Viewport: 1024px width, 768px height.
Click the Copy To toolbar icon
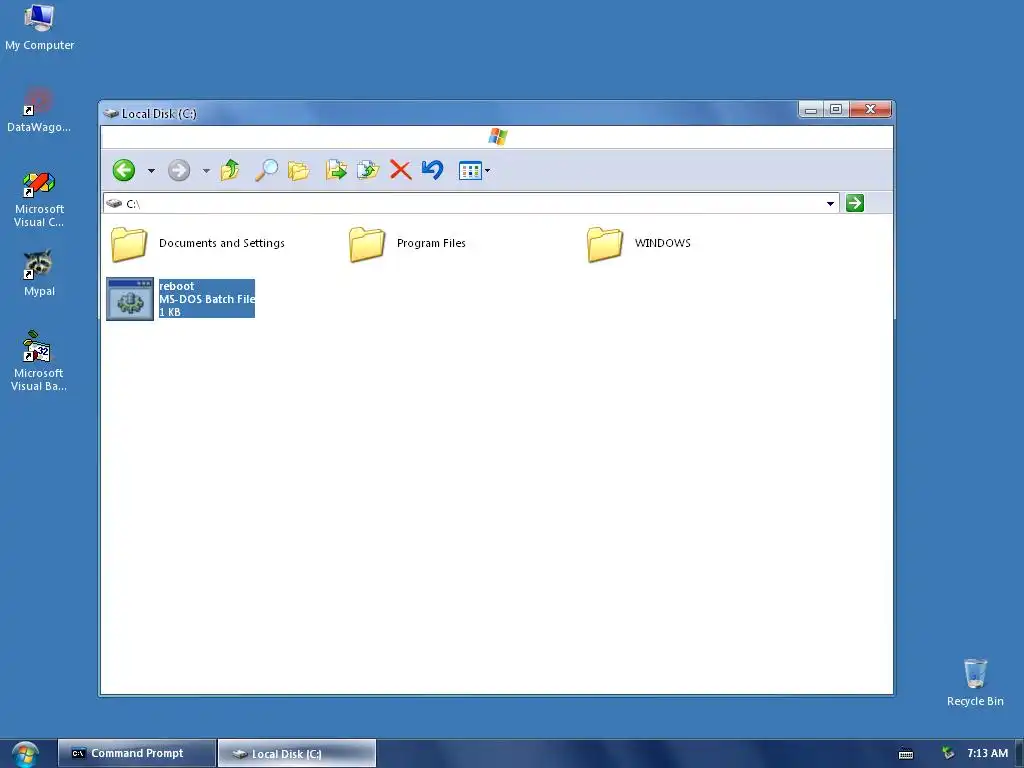368,170
